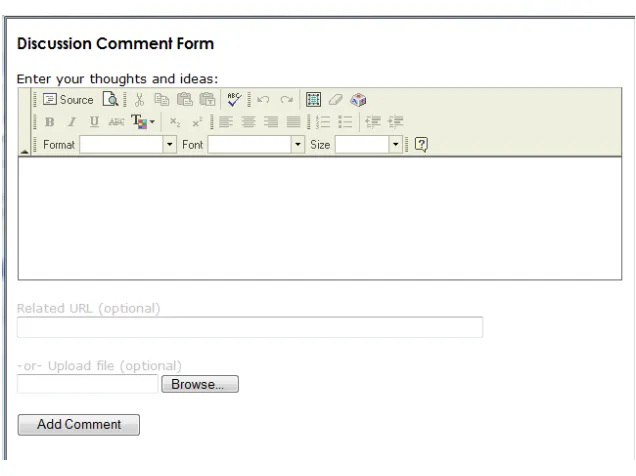Click inside the Size combo box field

click(x=362, y=144)
